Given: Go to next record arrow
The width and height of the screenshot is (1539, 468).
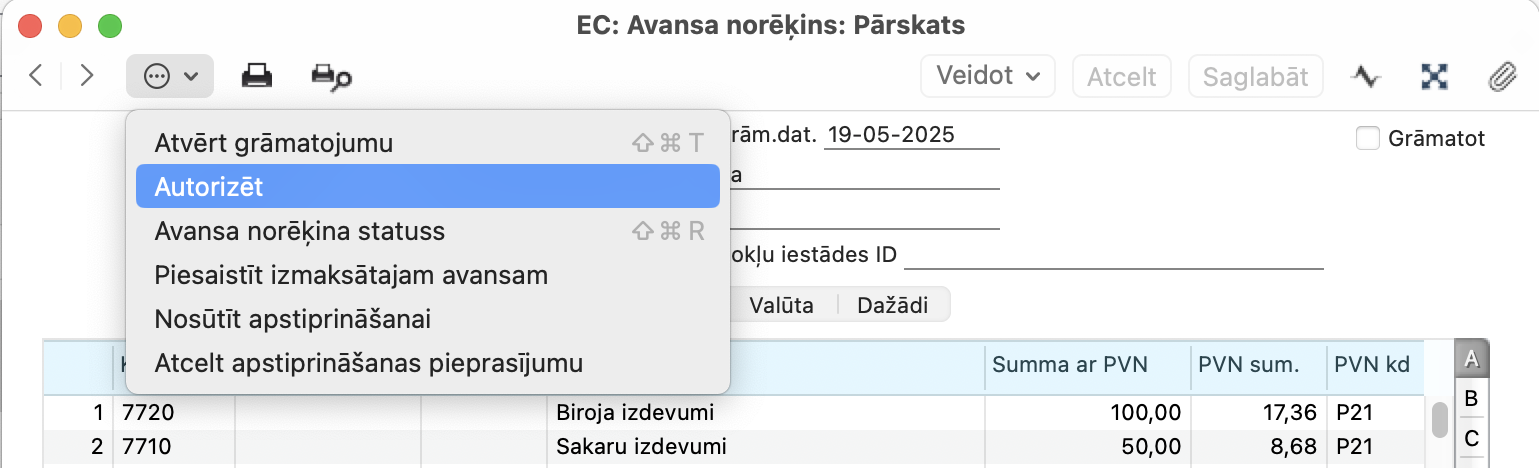Looking at the screenshot, I should pos(86,76).
